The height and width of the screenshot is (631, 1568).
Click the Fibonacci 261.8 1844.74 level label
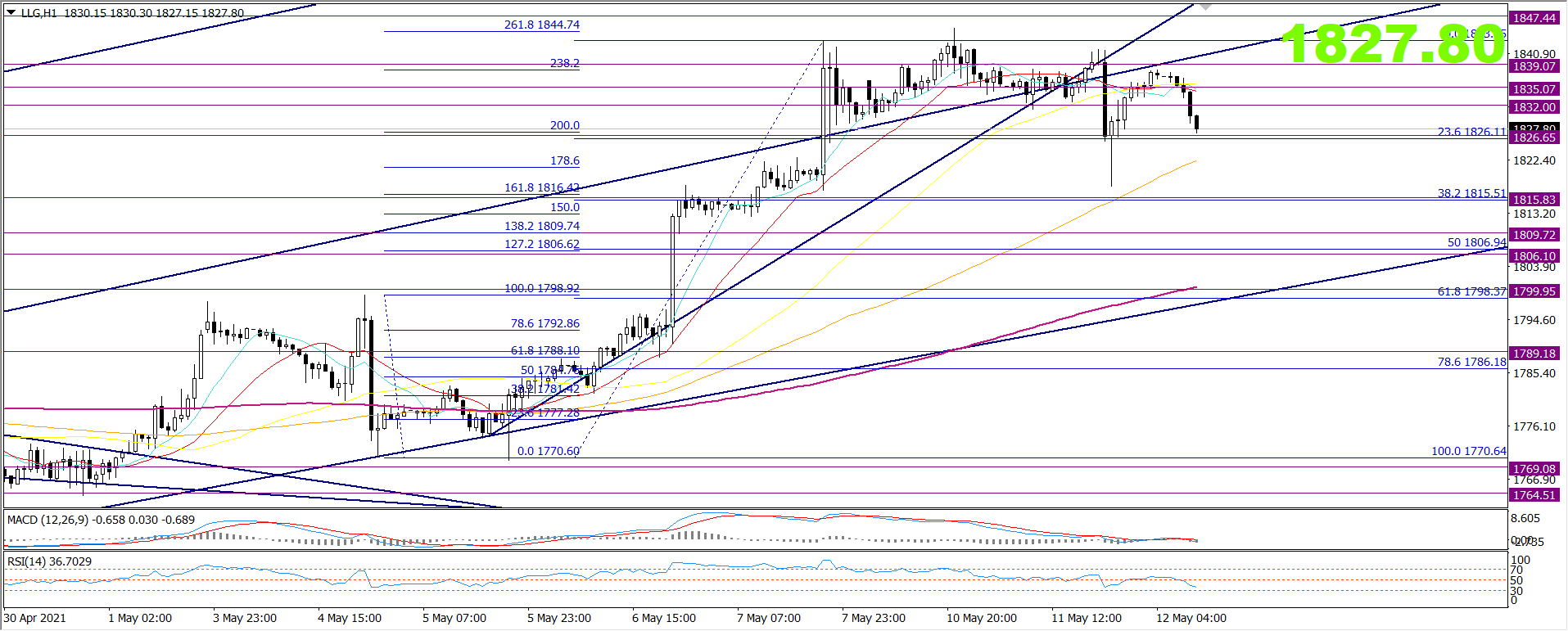pyautogui.click(x=542, y=25)
